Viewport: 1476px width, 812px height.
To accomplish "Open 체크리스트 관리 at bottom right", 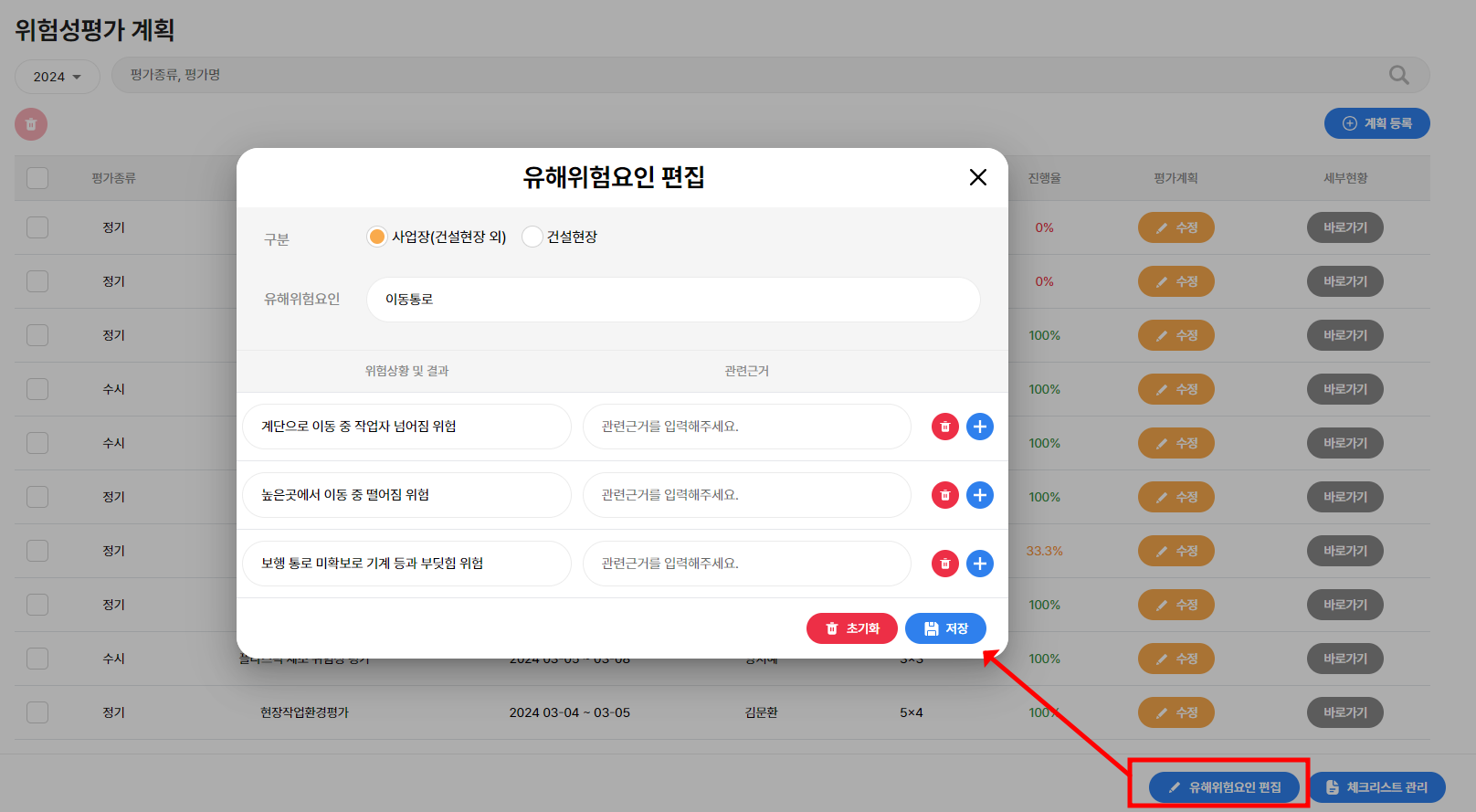I will (1376, 787).
